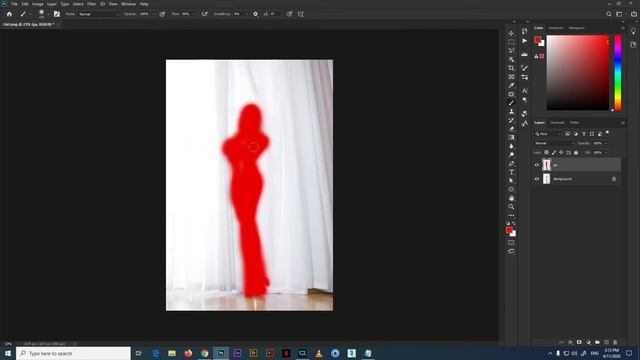
Task: Select the Brush tool in tools panel
Action: 511,103
